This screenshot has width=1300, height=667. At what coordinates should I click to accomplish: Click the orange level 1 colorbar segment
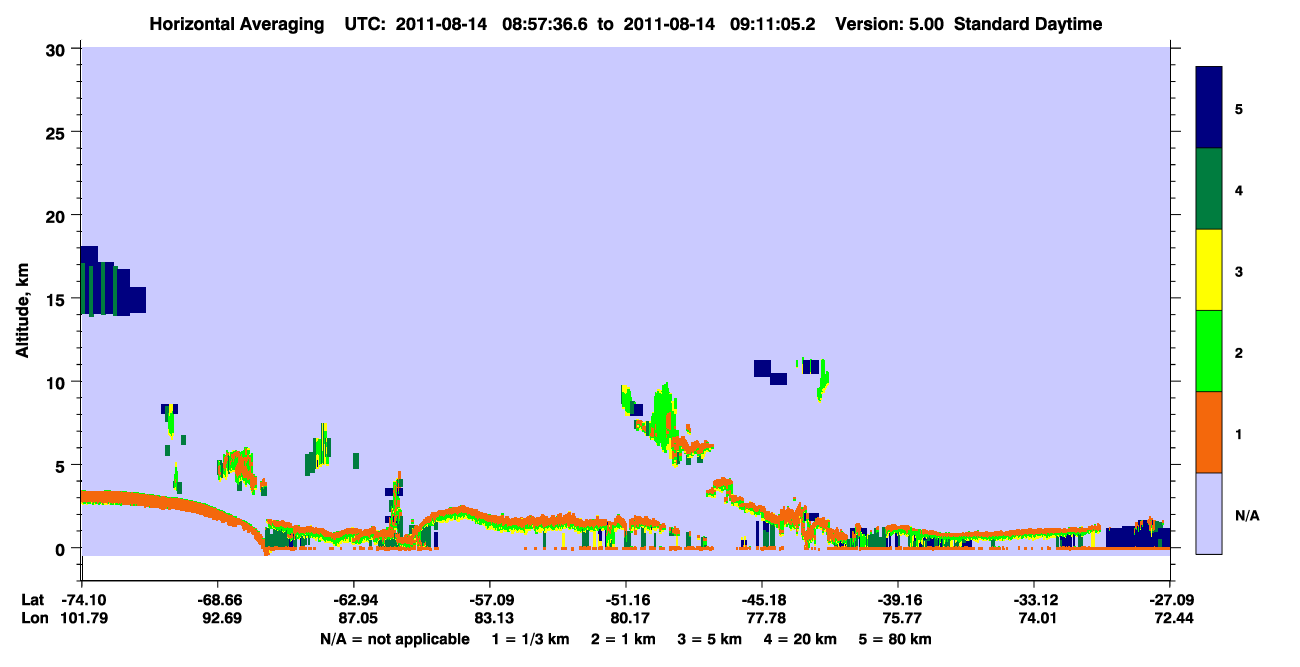click(x=1209, y=432)
